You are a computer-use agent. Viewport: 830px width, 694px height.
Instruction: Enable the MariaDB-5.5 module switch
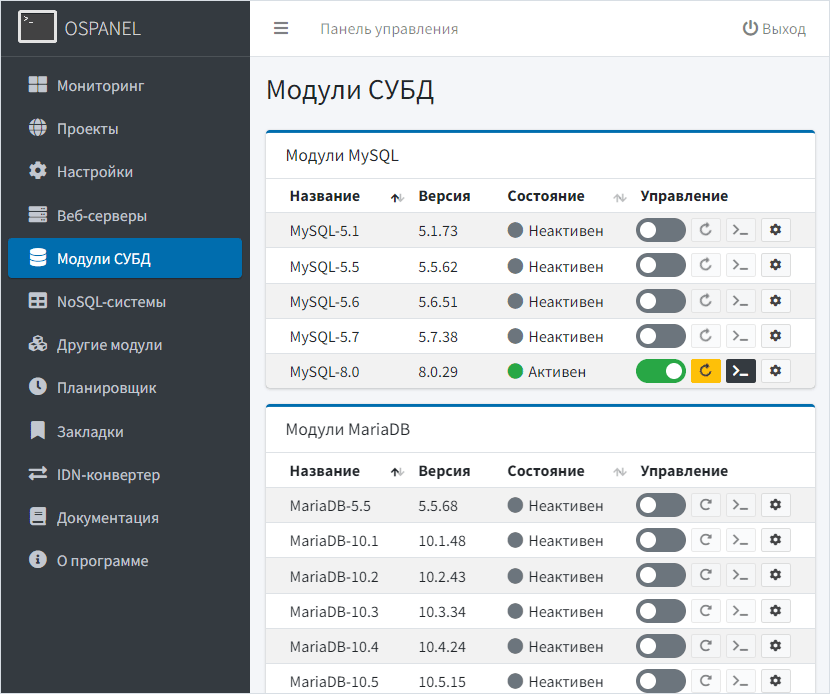pos(661,505)
